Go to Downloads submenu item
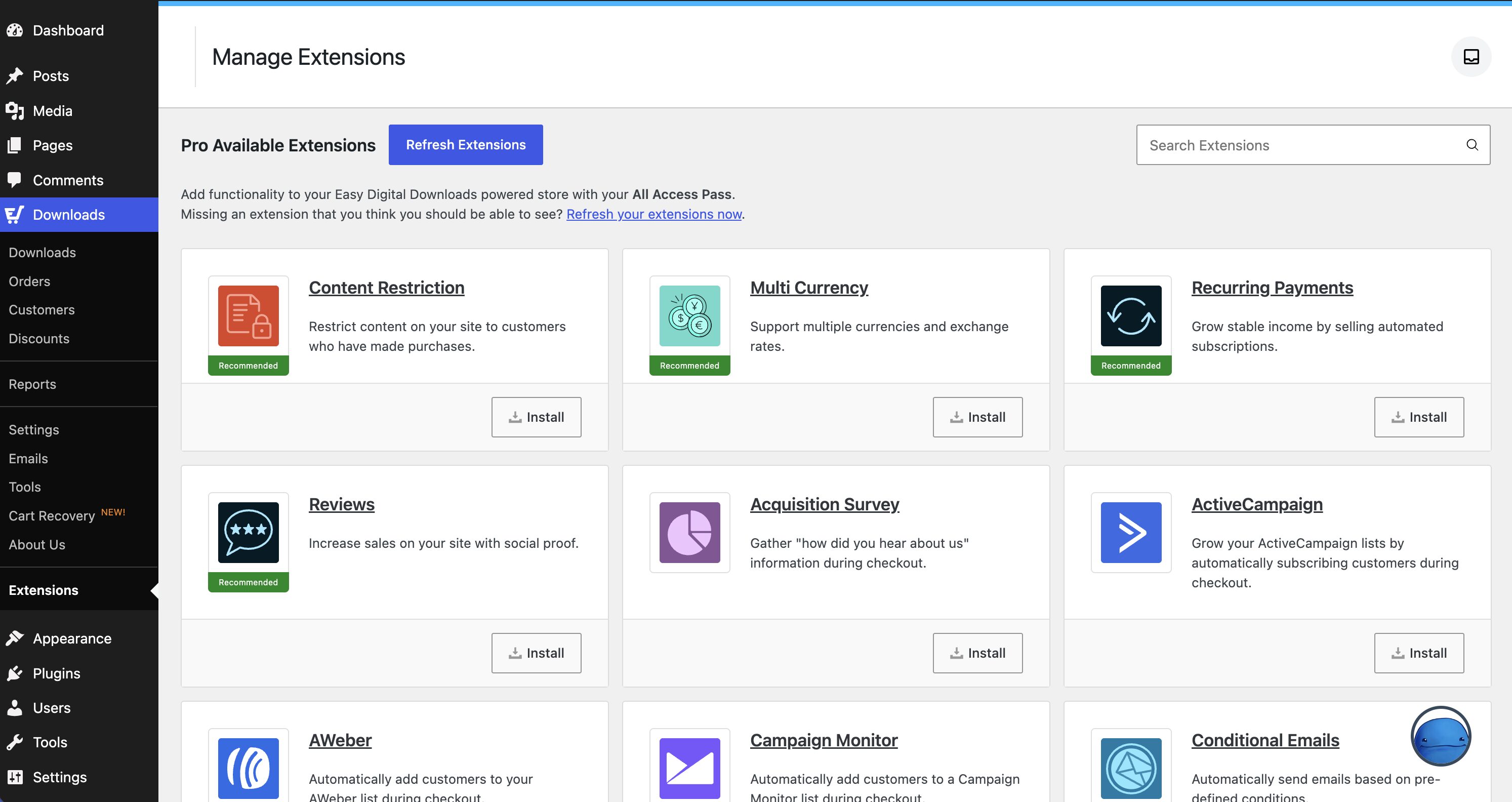The width and height of the screenshot is (1512, 802). coord(42,253)
